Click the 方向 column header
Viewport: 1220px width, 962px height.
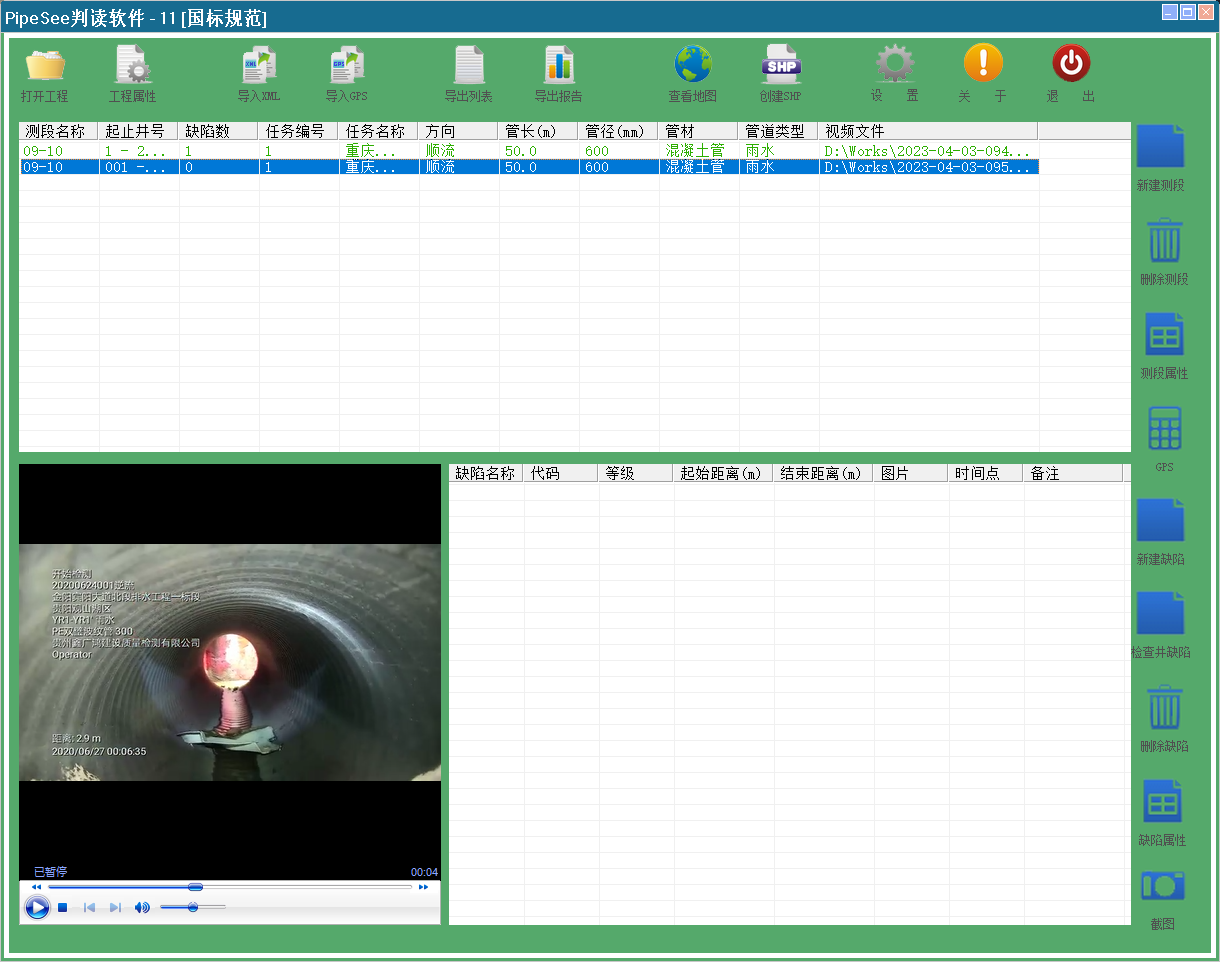pyautogui.click(x=458, y=131)
